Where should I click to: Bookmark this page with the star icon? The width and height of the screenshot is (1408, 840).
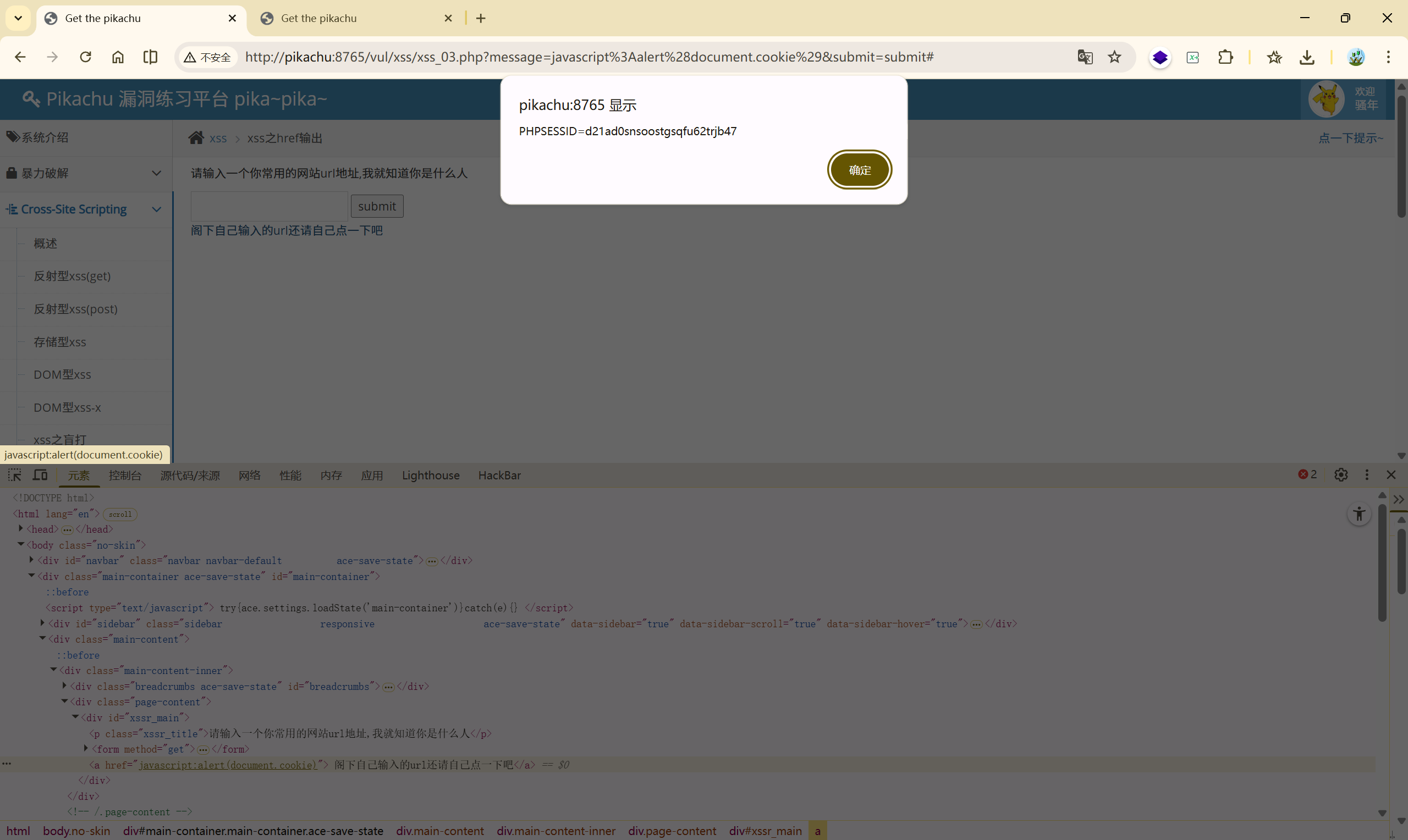click(x=1114, y=57)
